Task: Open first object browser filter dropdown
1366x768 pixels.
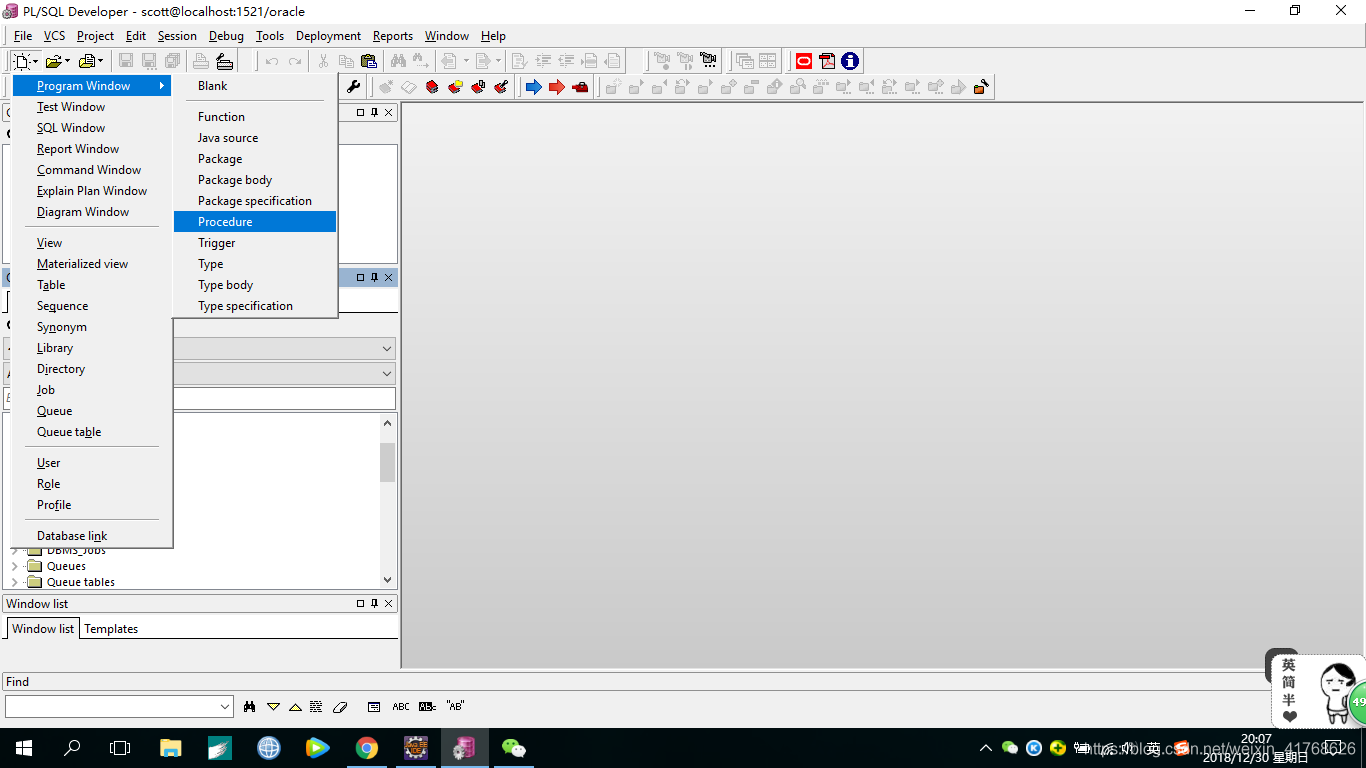Action: coord(386,349)
